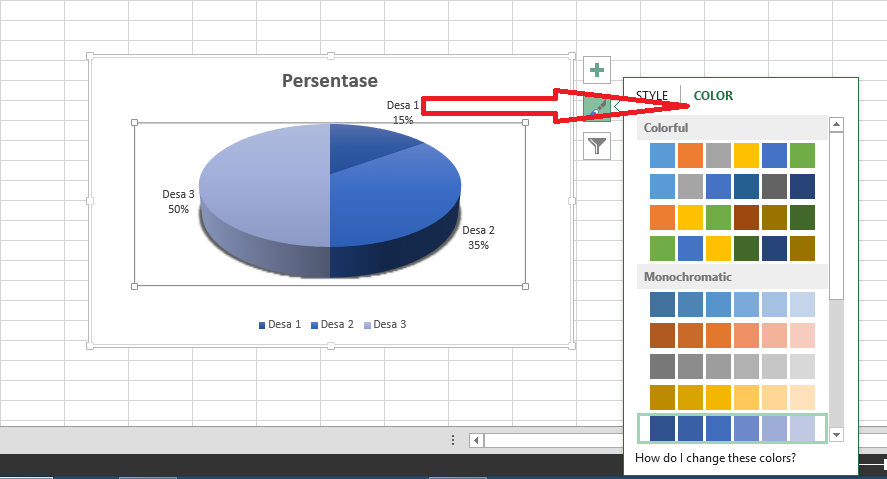Pick the gold Monochromatic palette row
887x479 pixels.
(x=732, y=397)
